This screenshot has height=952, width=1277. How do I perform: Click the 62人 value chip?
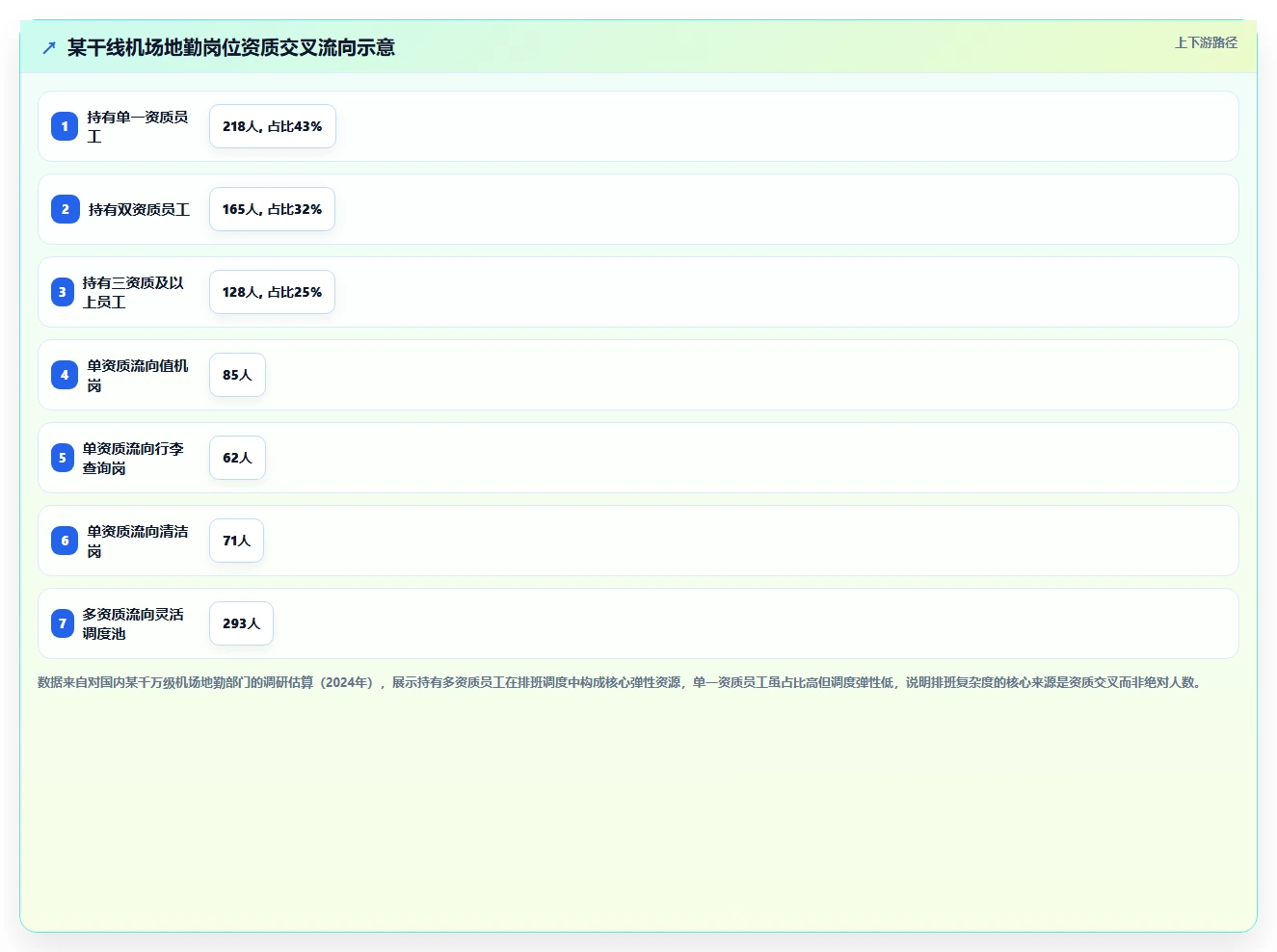(x=237, y=458)
